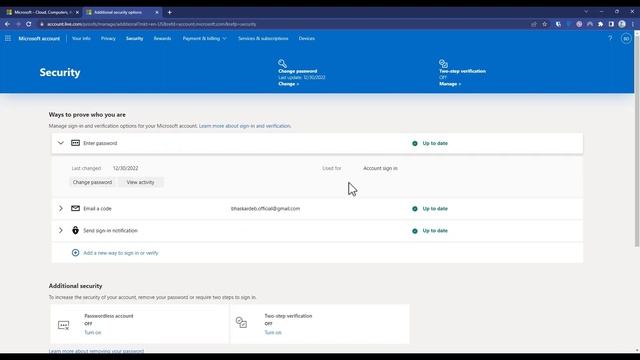Close the Additional security options tab
This screenshot has width=640, height=360.
point(157,12)
